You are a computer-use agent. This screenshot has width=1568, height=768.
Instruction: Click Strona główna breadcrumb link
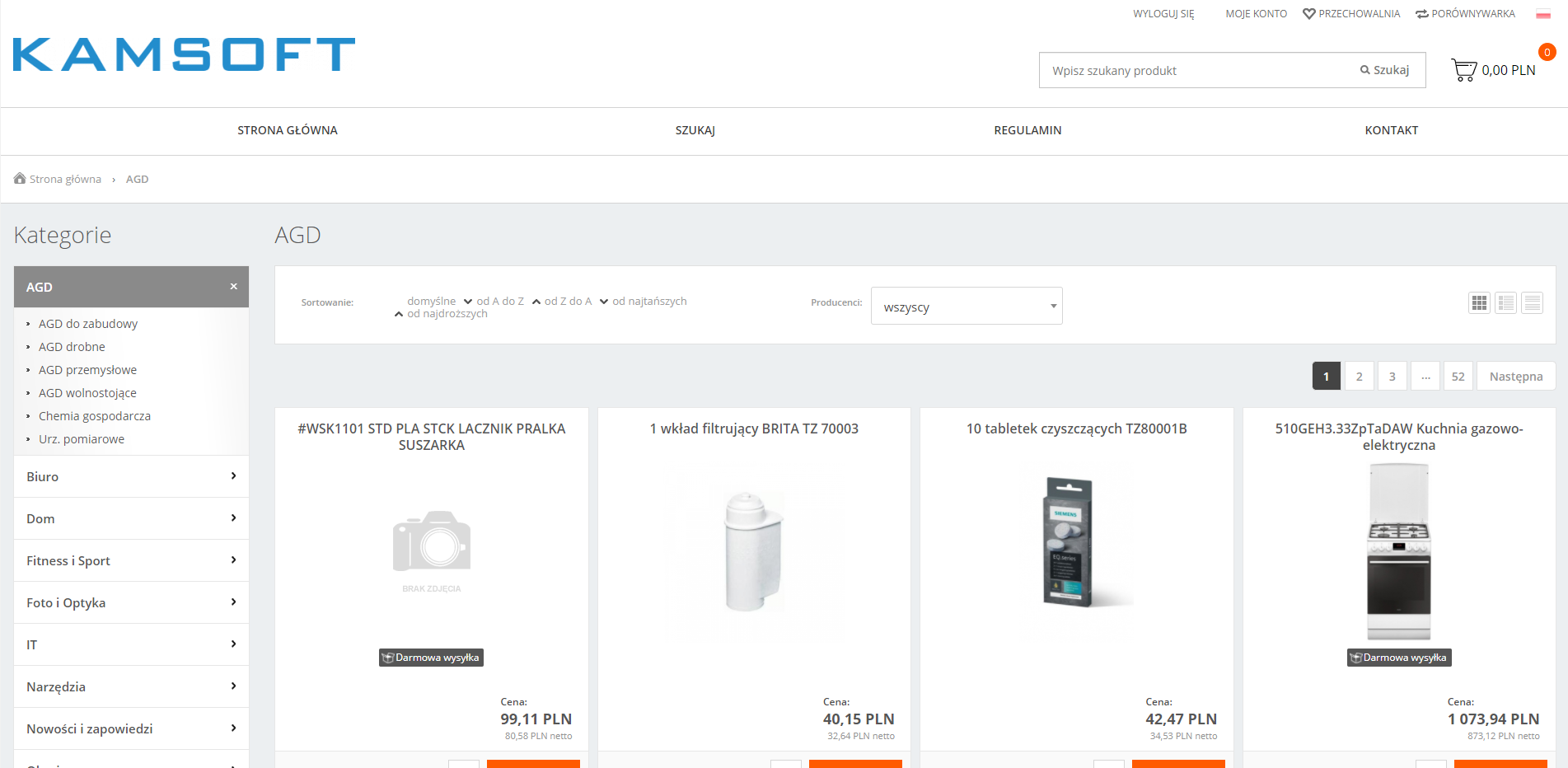tap(65, 179)
